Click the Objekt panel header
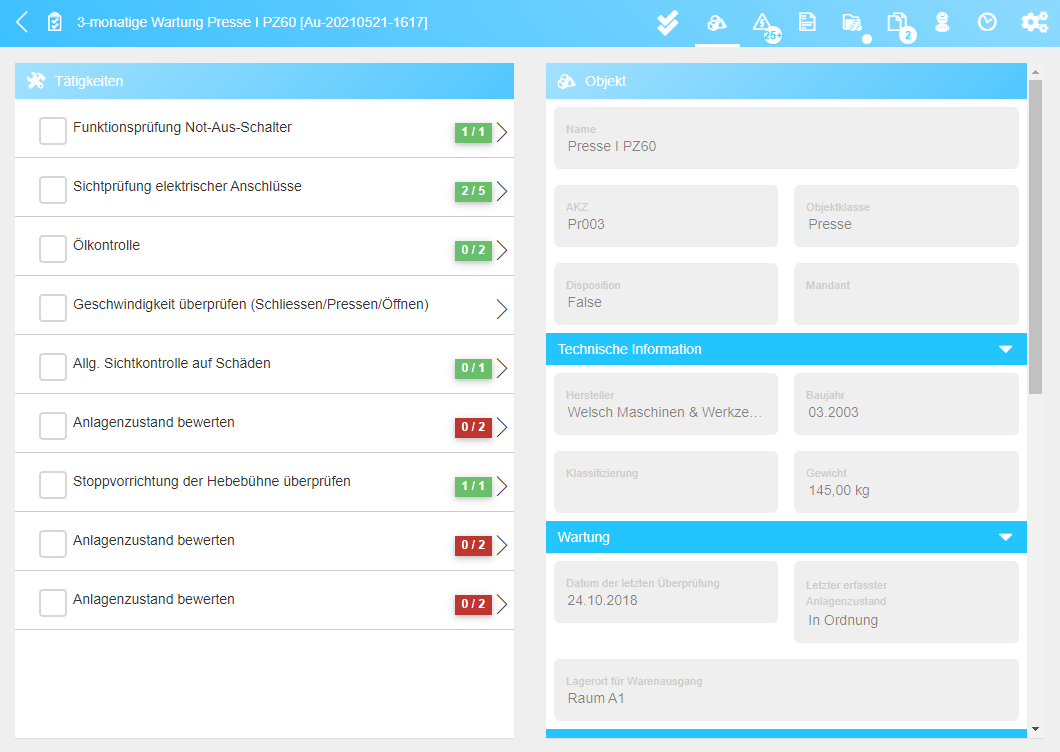Image resolution: width=1060 pixels, height=752 pixels. click(786, 81)
